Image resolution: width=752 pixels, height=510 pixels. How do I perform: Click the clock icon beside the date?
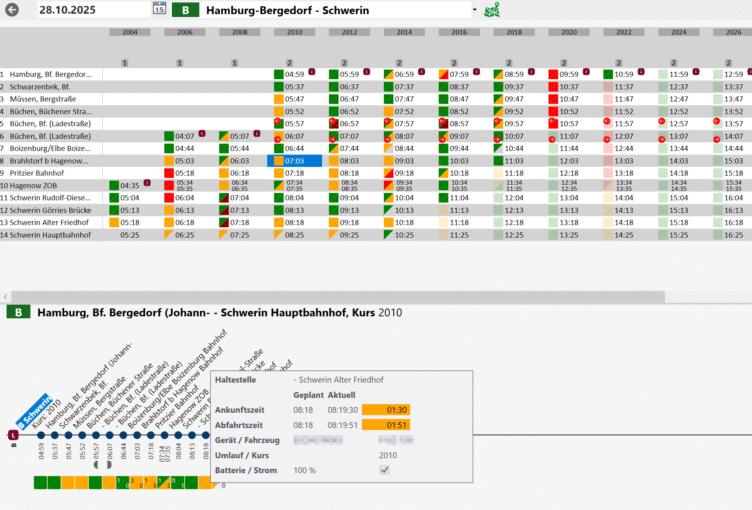11,10
